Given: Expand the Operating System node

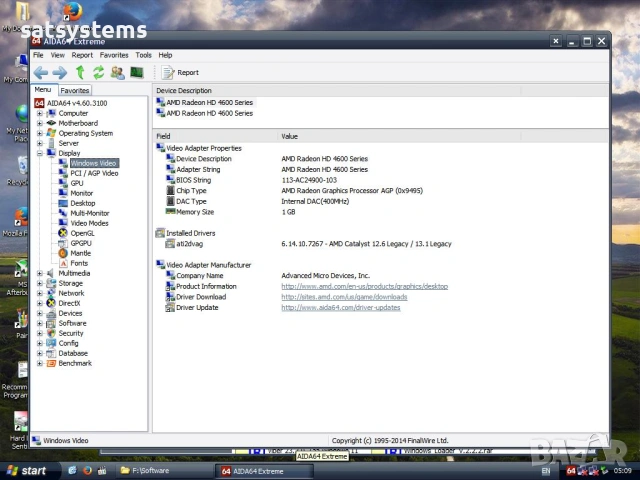Looking at the screenshot, I should click(40, 133).
